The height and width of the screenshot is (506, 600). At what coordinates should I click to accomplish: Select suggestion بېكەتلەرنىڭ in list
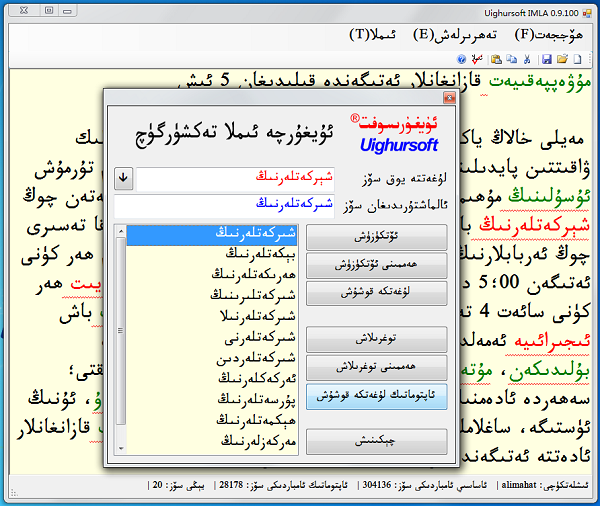pos(212,255)
